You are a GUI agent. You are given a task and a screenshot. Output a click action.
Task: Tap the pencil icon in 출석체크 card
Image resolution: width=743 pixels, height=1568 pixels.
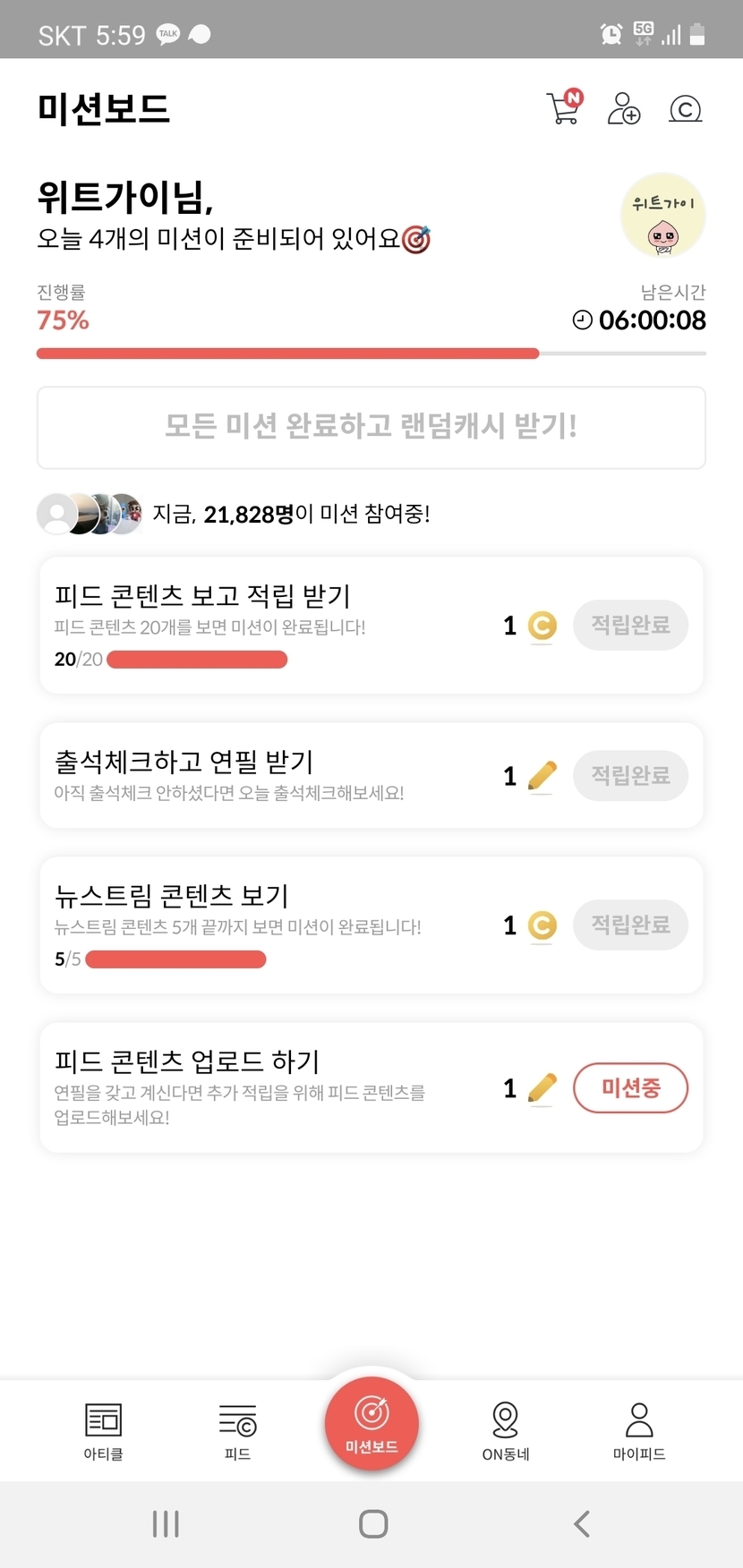point(542,775)
